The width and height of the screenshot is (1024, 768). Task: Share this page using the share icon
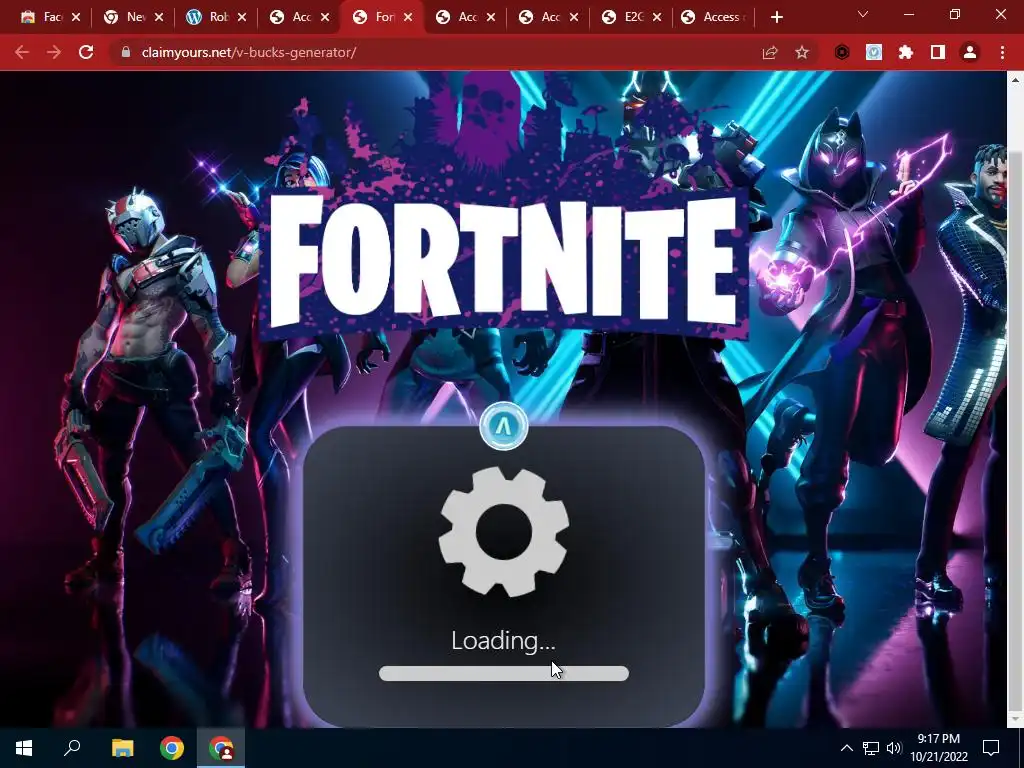tap(770, 52)
